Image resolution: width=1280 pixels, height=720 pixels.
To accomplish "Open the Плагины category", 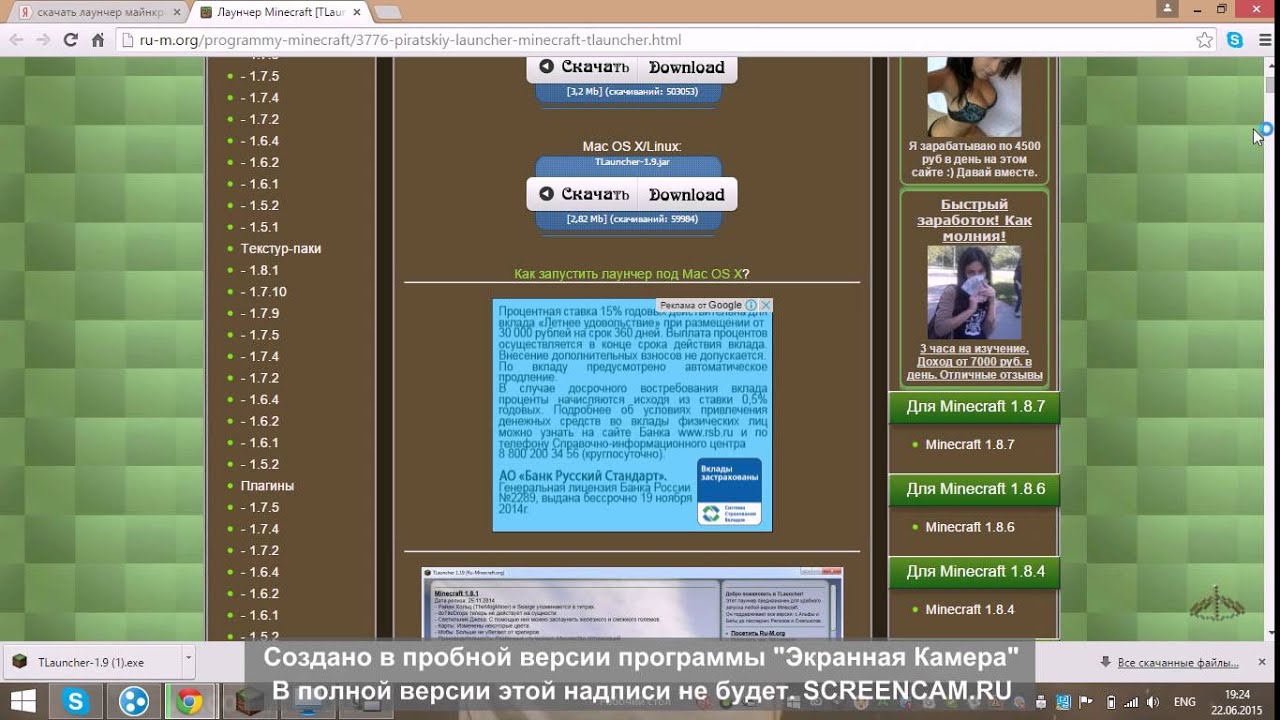I will (x=267, y=485).
